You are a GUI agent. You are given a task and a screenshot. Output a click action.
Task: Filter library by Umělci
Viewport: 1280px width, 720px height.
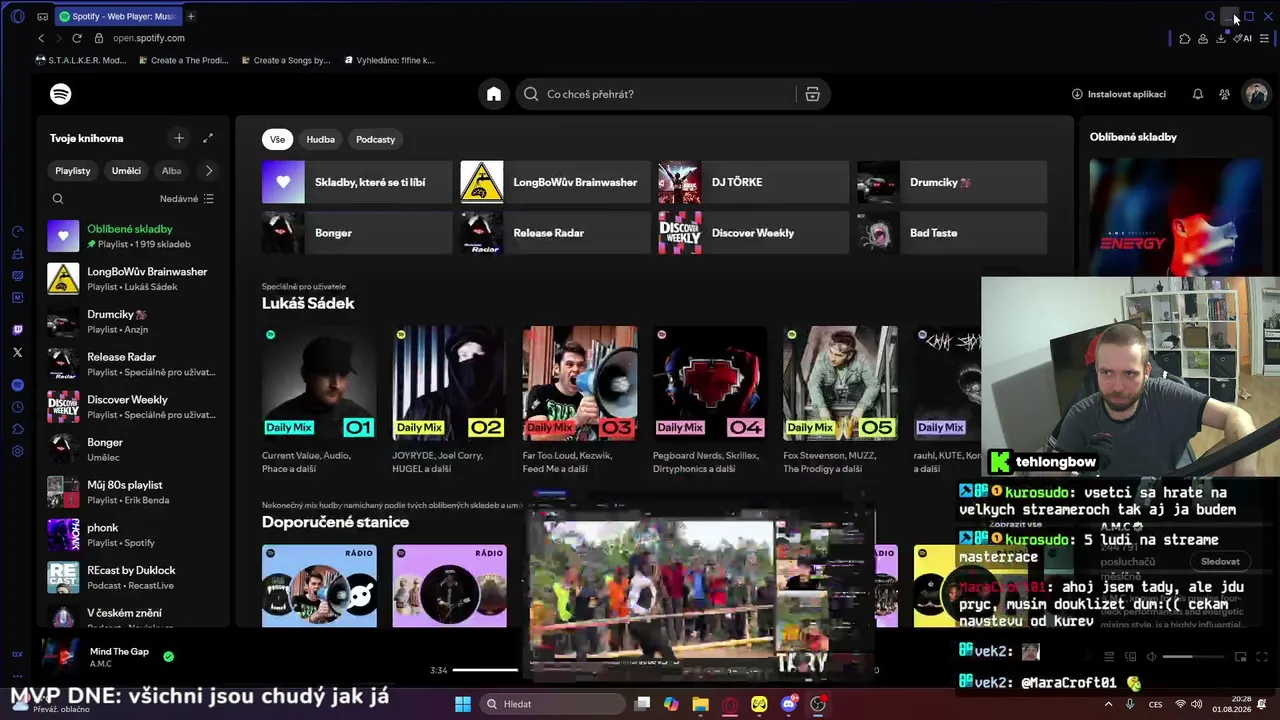pyautogui.click(x=126, y=170)
